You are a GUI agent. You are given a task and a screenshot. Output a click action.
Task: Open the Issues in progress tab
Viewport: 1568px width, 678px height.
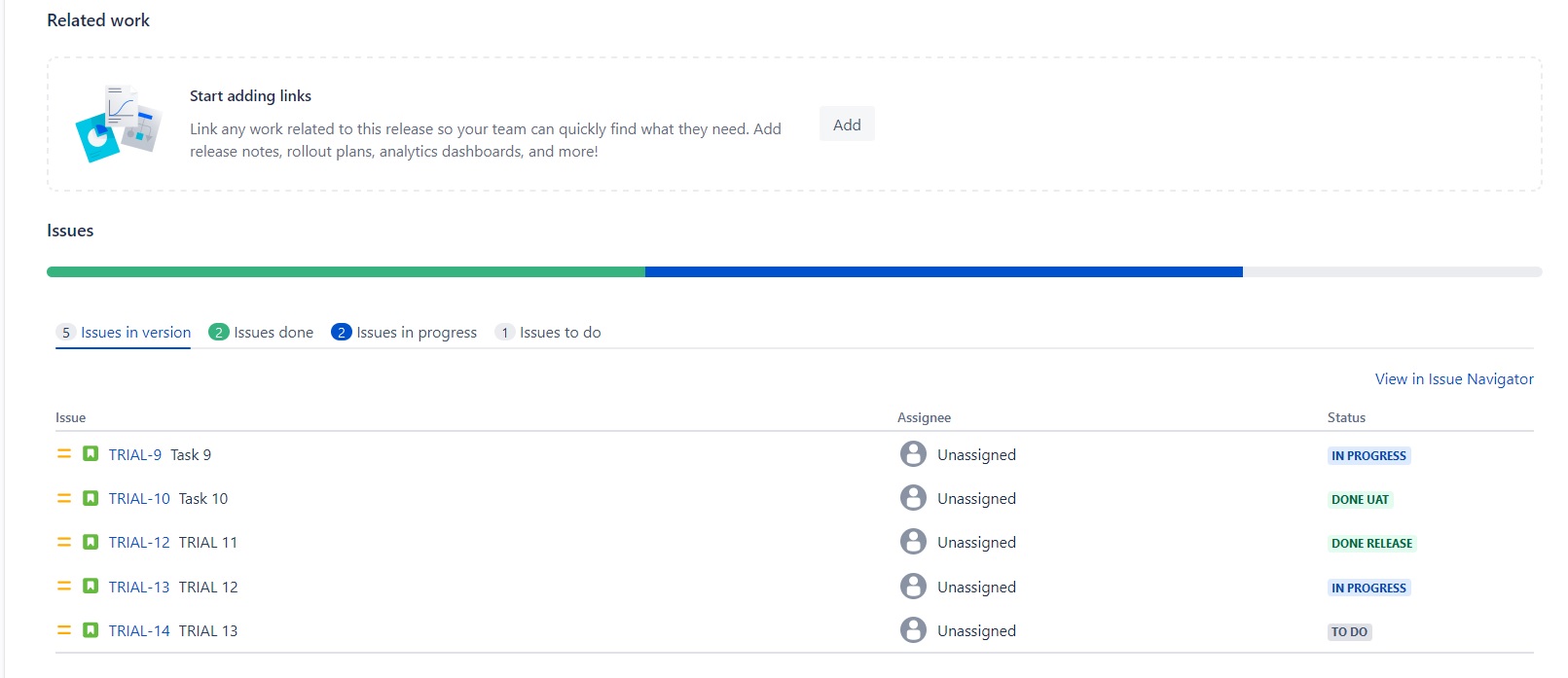(404, 333)
